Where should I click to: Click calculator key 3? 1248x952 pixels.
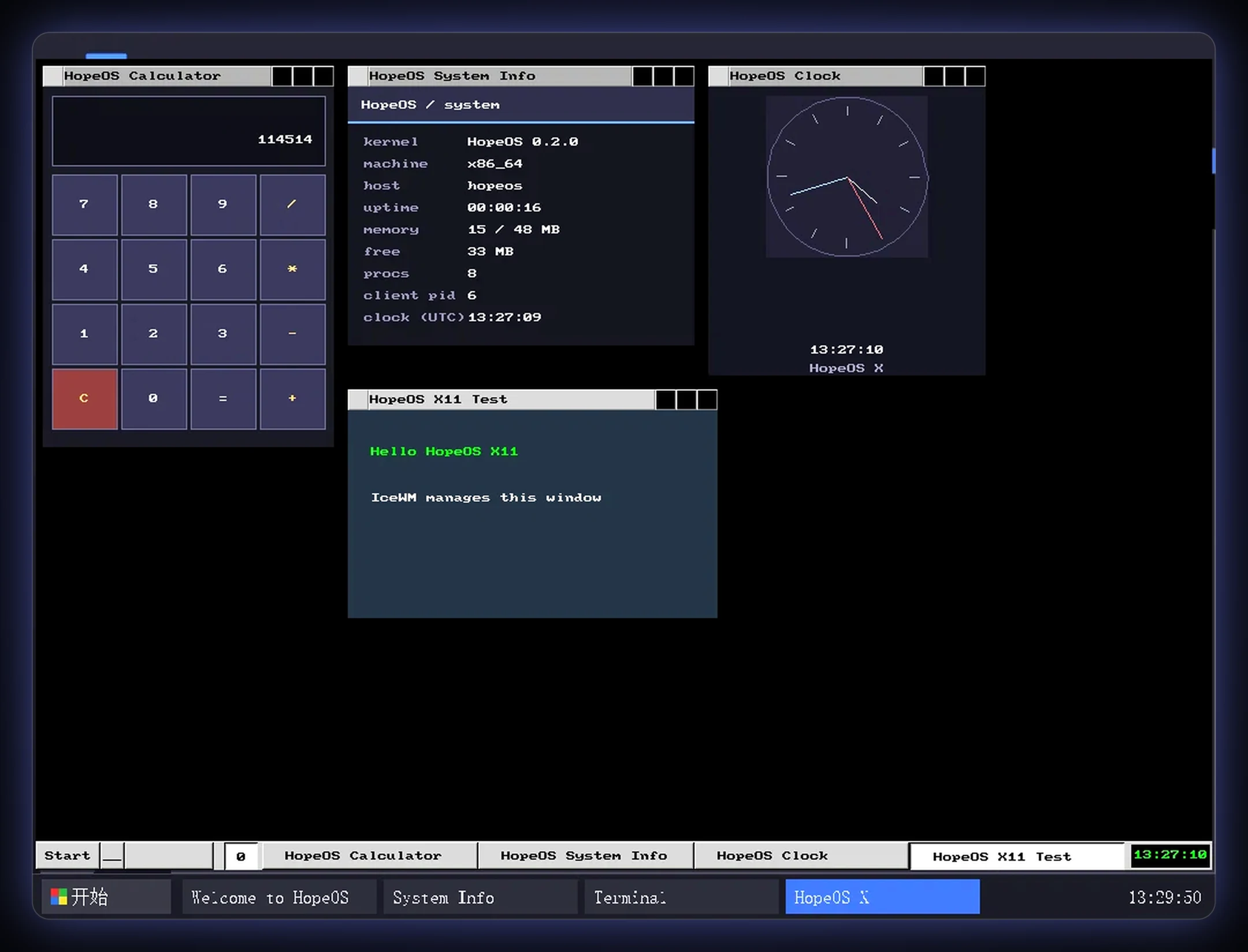coord(223,334)
